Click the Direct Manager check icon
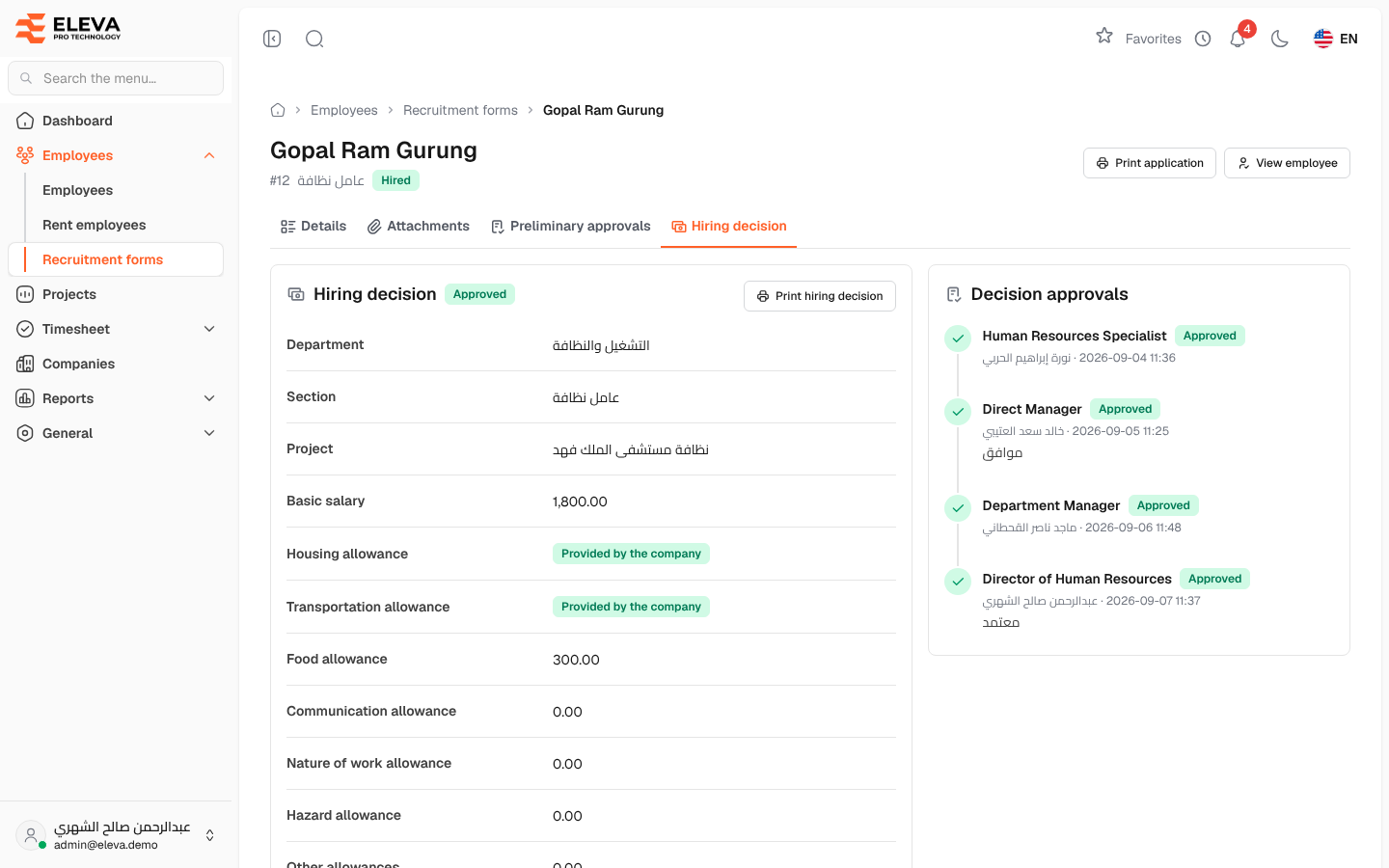 tap(958, 412)
